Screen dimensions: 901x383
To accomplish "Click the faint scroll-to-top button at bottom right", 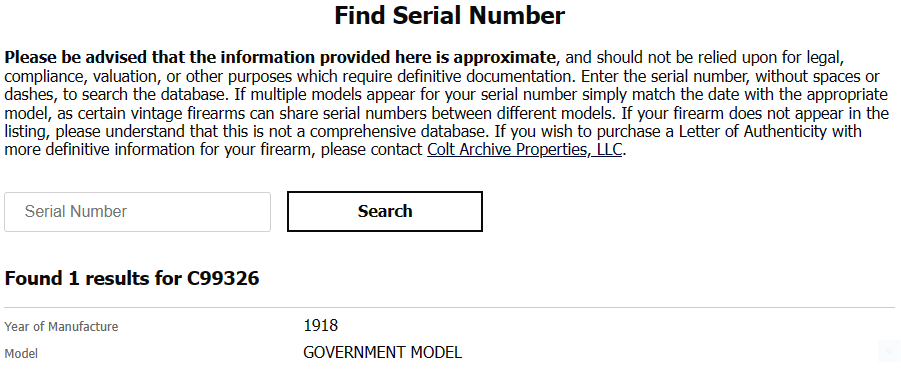I will (888, 351).
